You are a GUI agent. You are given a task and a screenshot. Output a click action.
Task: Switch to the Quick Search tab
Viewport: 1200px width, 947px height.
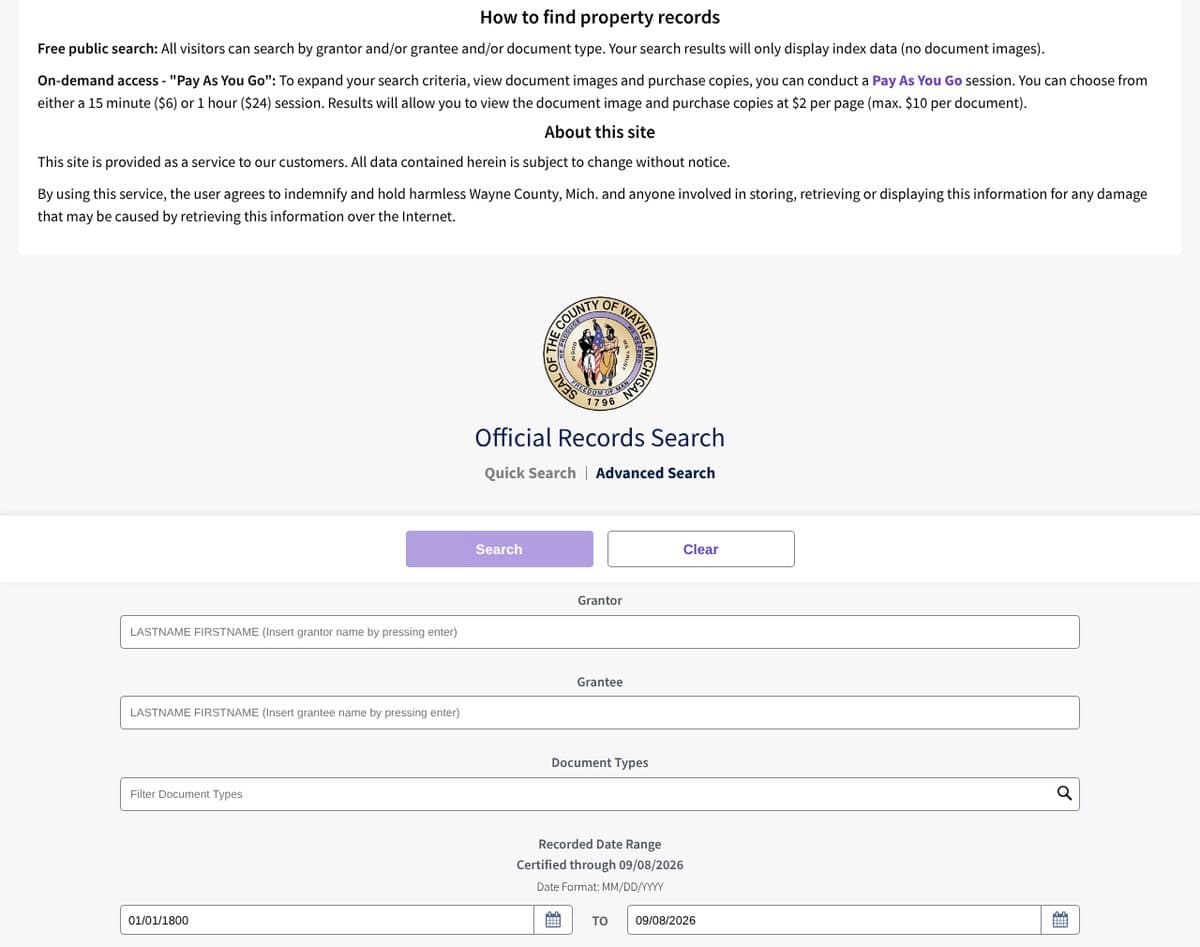[530, 473]
